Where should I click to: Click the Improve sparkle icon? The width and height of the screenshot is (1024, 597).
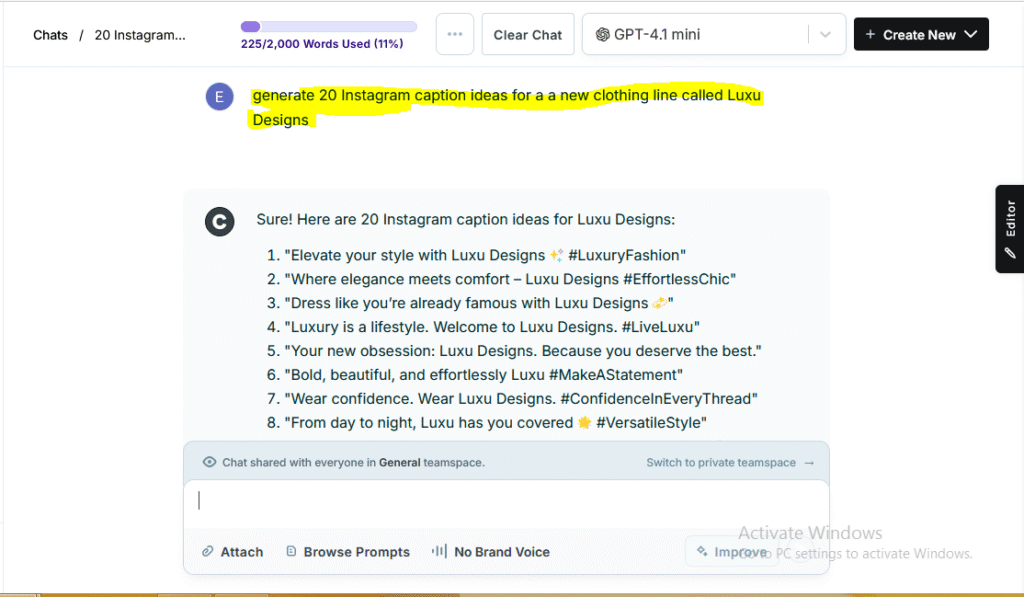(x=702, y=551)
